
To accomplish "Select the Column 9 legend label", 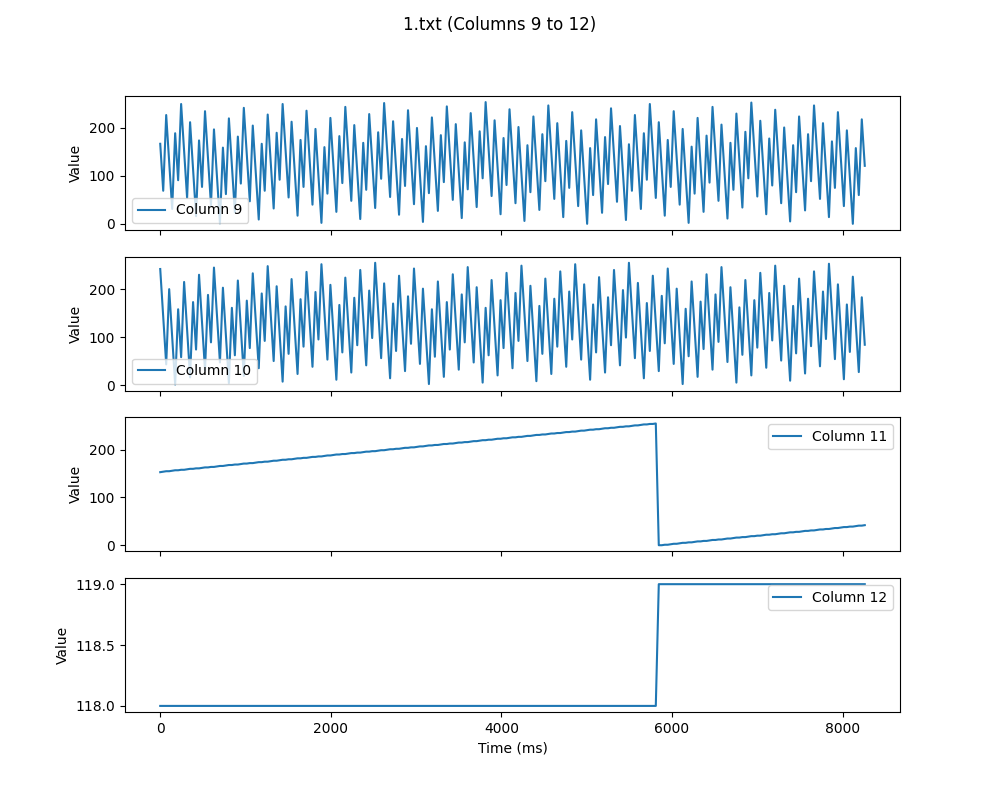I will click(208, 210).
